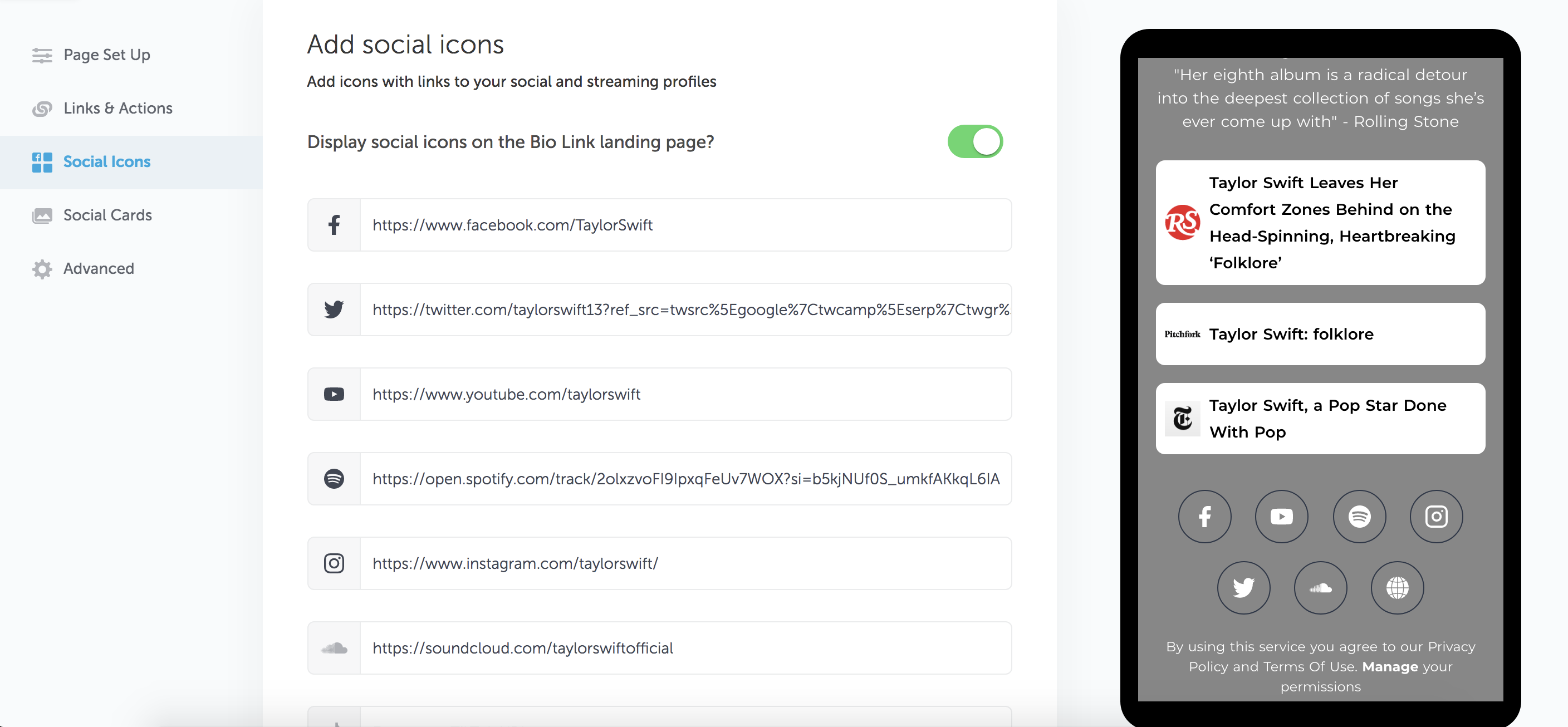Click Manage permissions link
Viewport: 1568px width, 727px height.
click(1390, 667)
